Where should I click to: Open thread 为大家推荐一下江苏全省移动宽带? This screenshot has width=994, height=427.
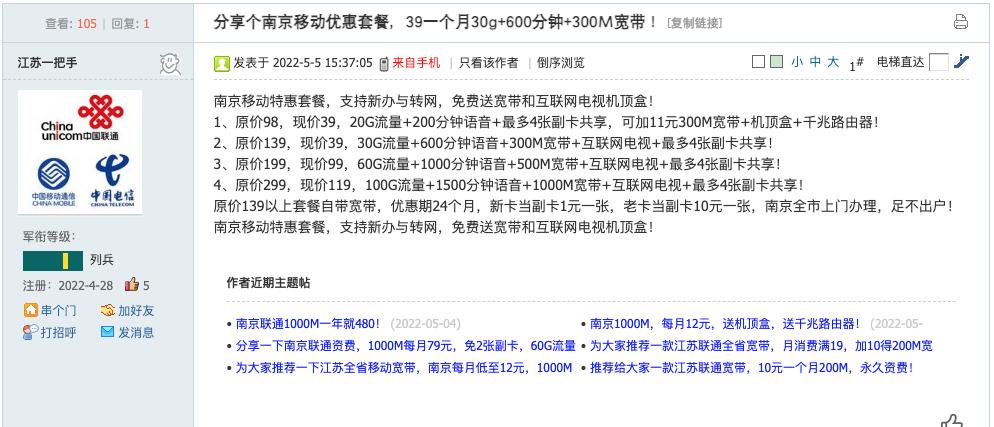[x=404, y=367]
